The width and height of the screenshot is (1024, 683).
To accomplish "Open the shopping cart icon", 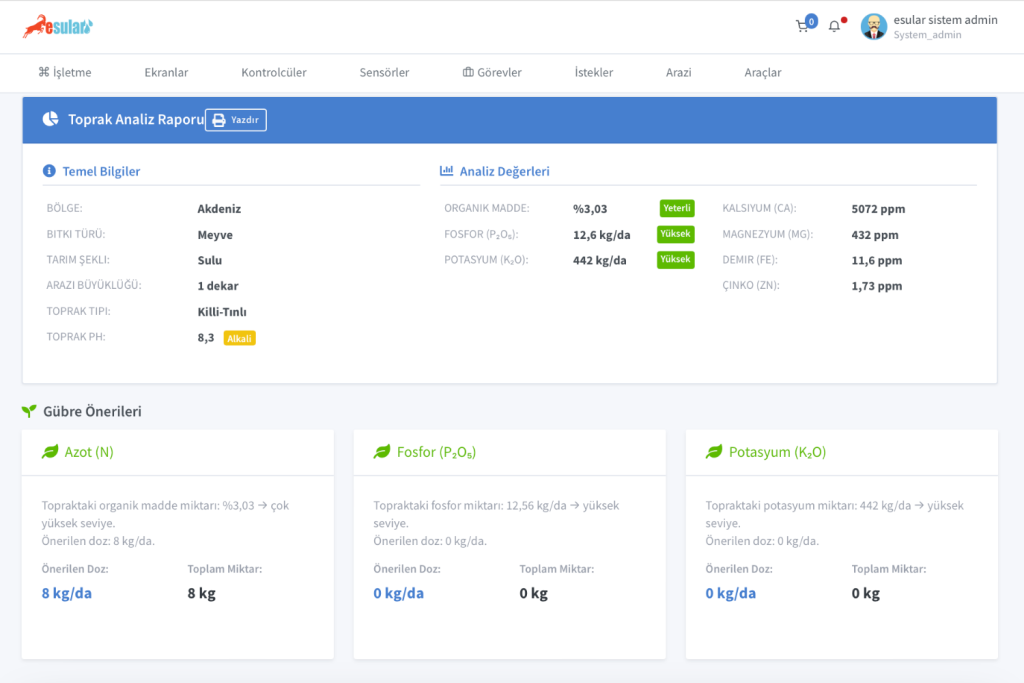I will tap(802, 27).
